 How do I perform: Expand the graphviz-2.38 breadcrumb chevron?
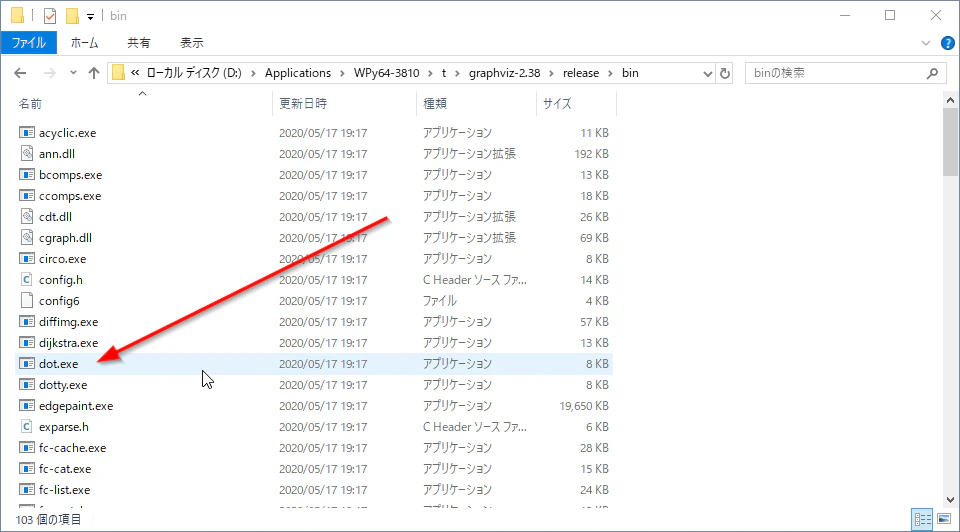click(x=551, y=73)
